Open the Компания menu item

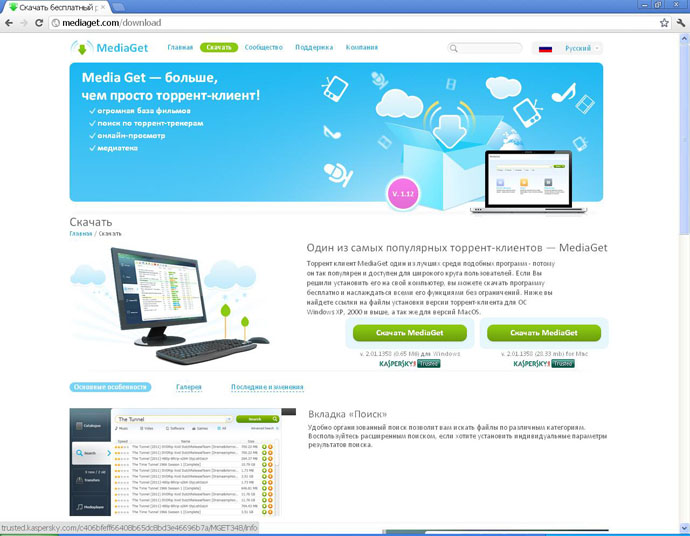(x=361, y=47)
